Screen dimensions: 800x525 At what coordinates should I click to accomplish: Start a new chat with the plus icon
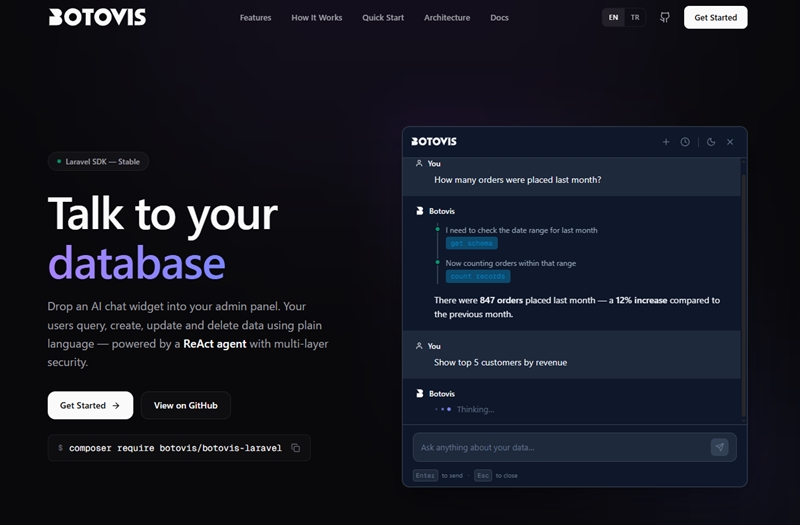tap(666, 142)
